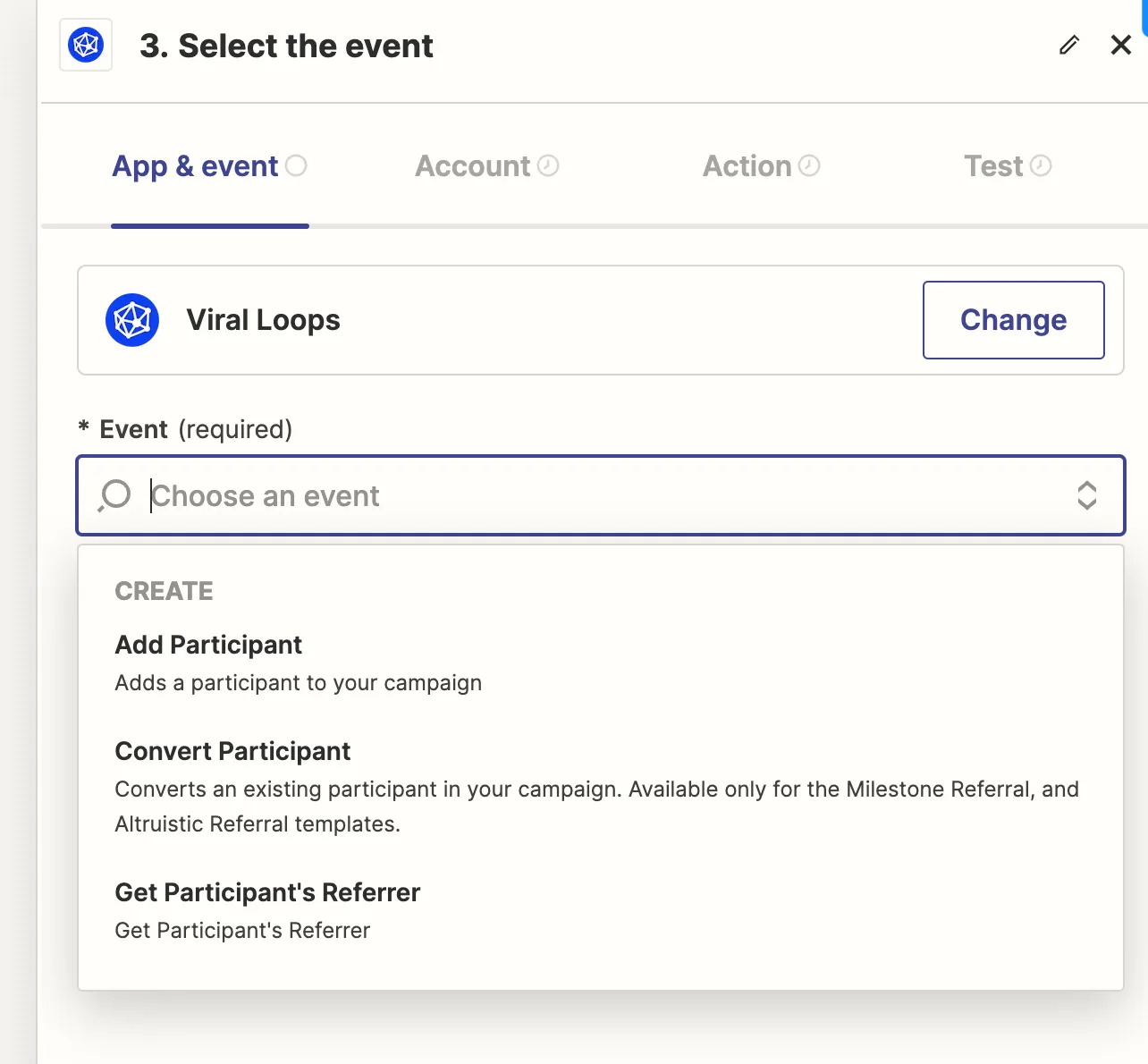Select the Convert Participant event
Image resolution: width=1148 pixels, height=1064 pixels.
coord(600,787)
